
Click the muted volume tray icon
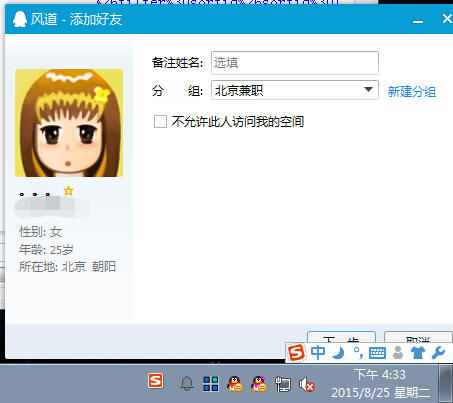[x=306, y=384]
